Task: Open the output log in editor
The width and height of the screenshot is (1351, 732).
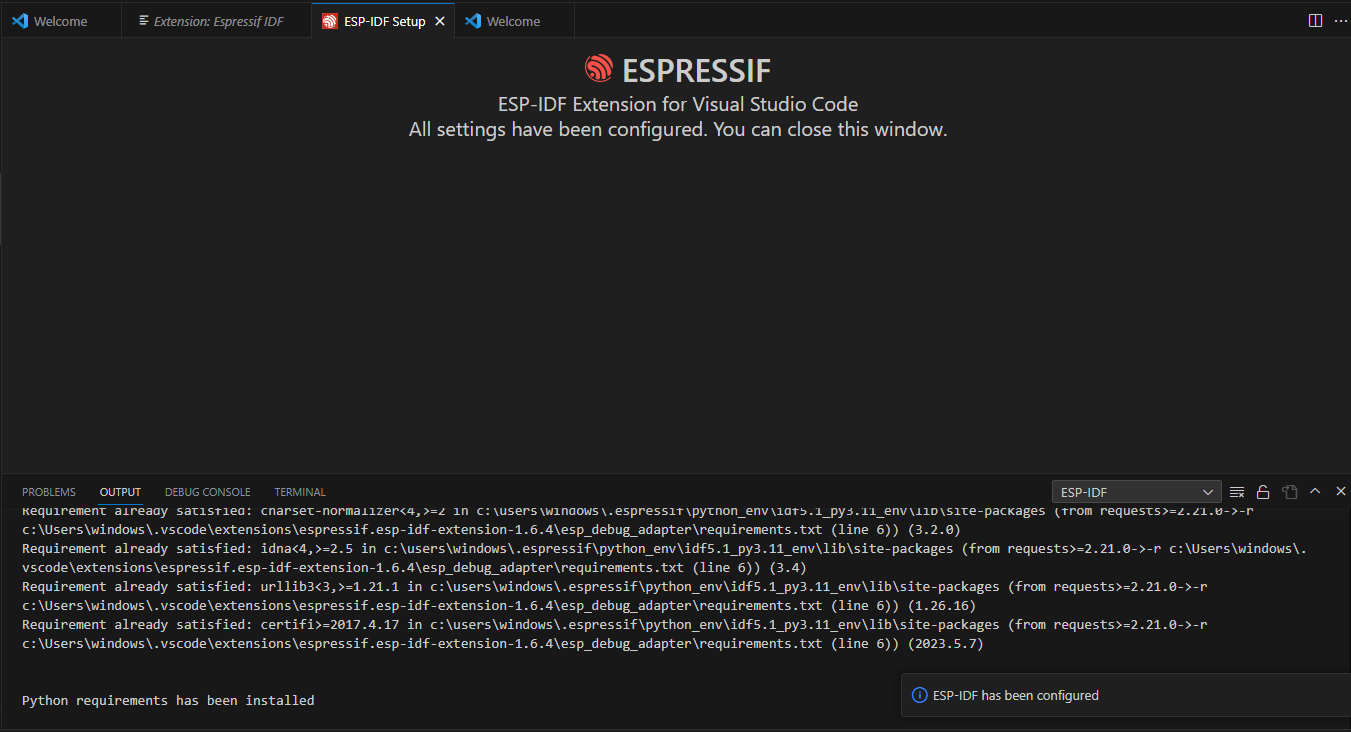Action: pyautogui.click(x=1289, y=492)
